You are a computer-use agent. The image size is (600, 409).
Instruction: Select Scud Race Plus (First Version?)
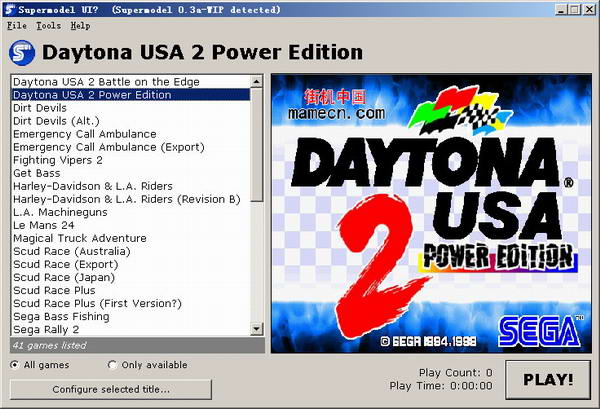pyautogui.click(x=131, y=303)
